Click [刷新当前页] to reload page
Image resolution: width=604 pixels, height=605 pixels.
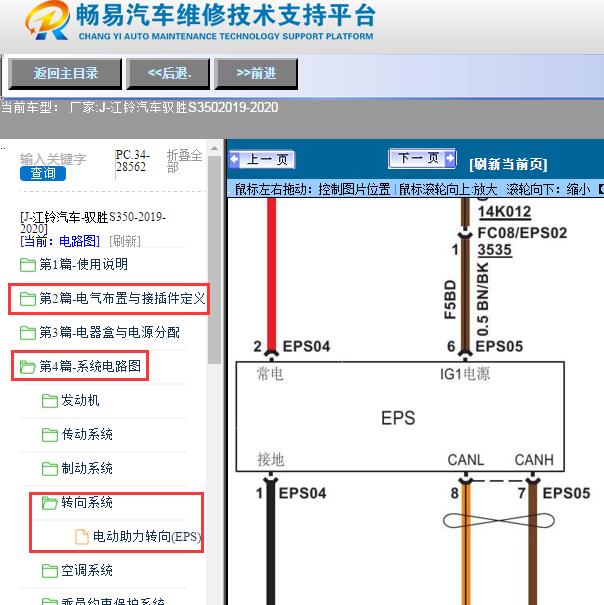(x=508, y=164)
